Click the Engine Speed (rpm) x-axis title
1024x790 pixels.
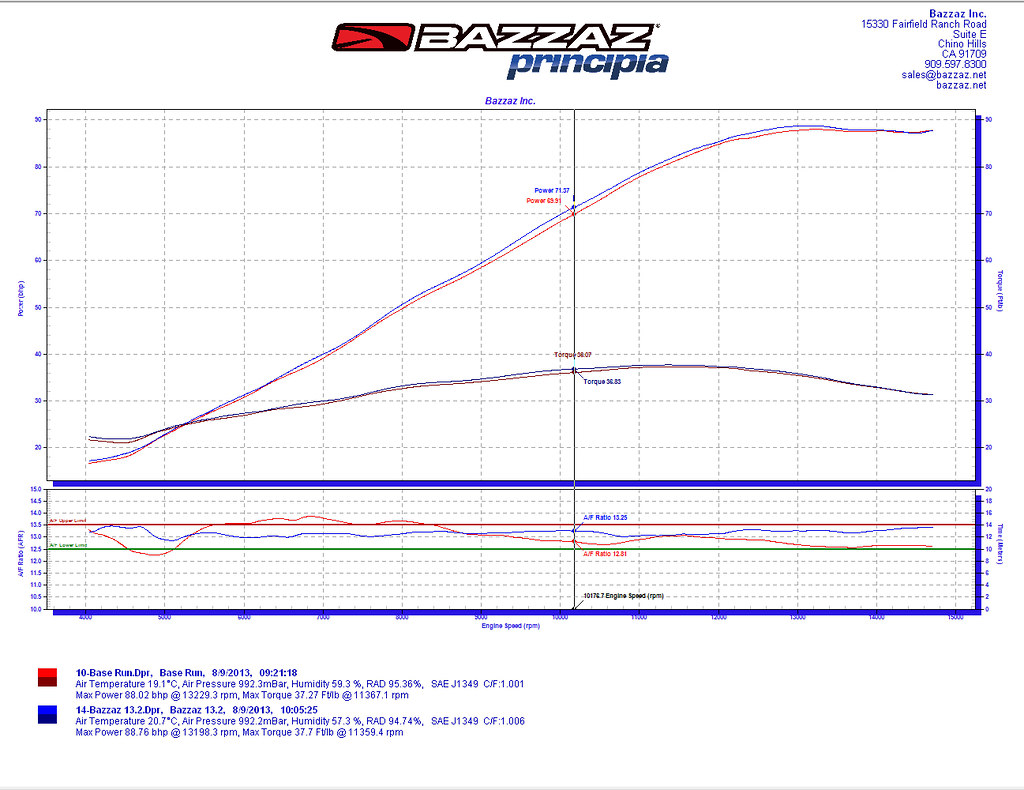coord(511,626)
